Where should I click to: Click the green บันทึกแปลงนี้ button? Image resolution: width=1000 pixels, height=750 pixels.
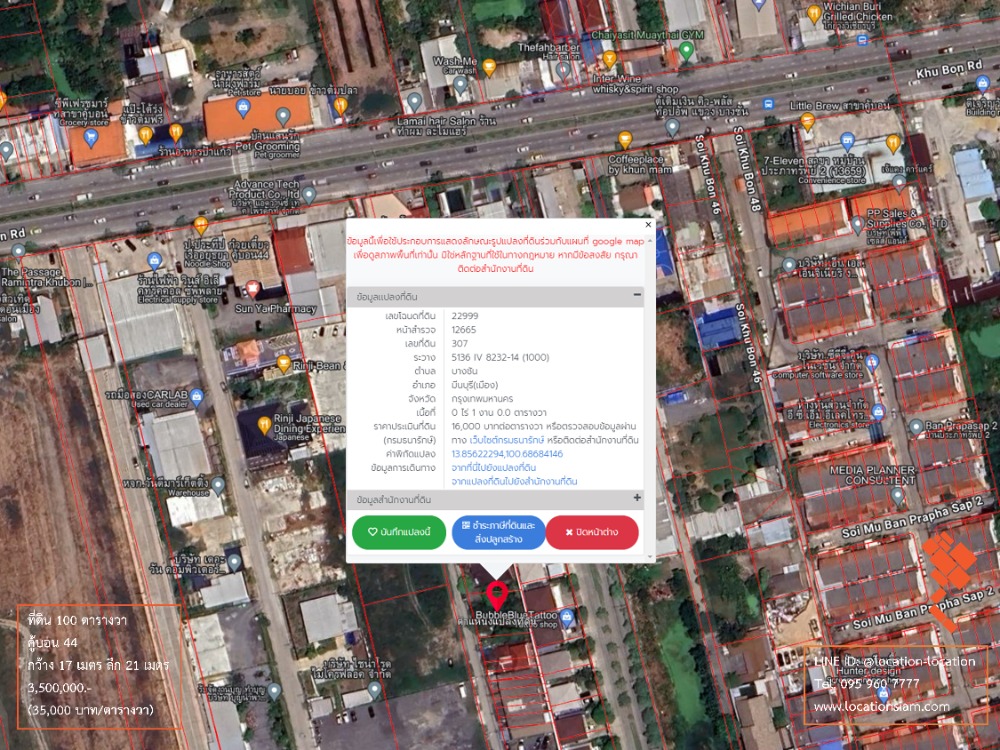399,532
